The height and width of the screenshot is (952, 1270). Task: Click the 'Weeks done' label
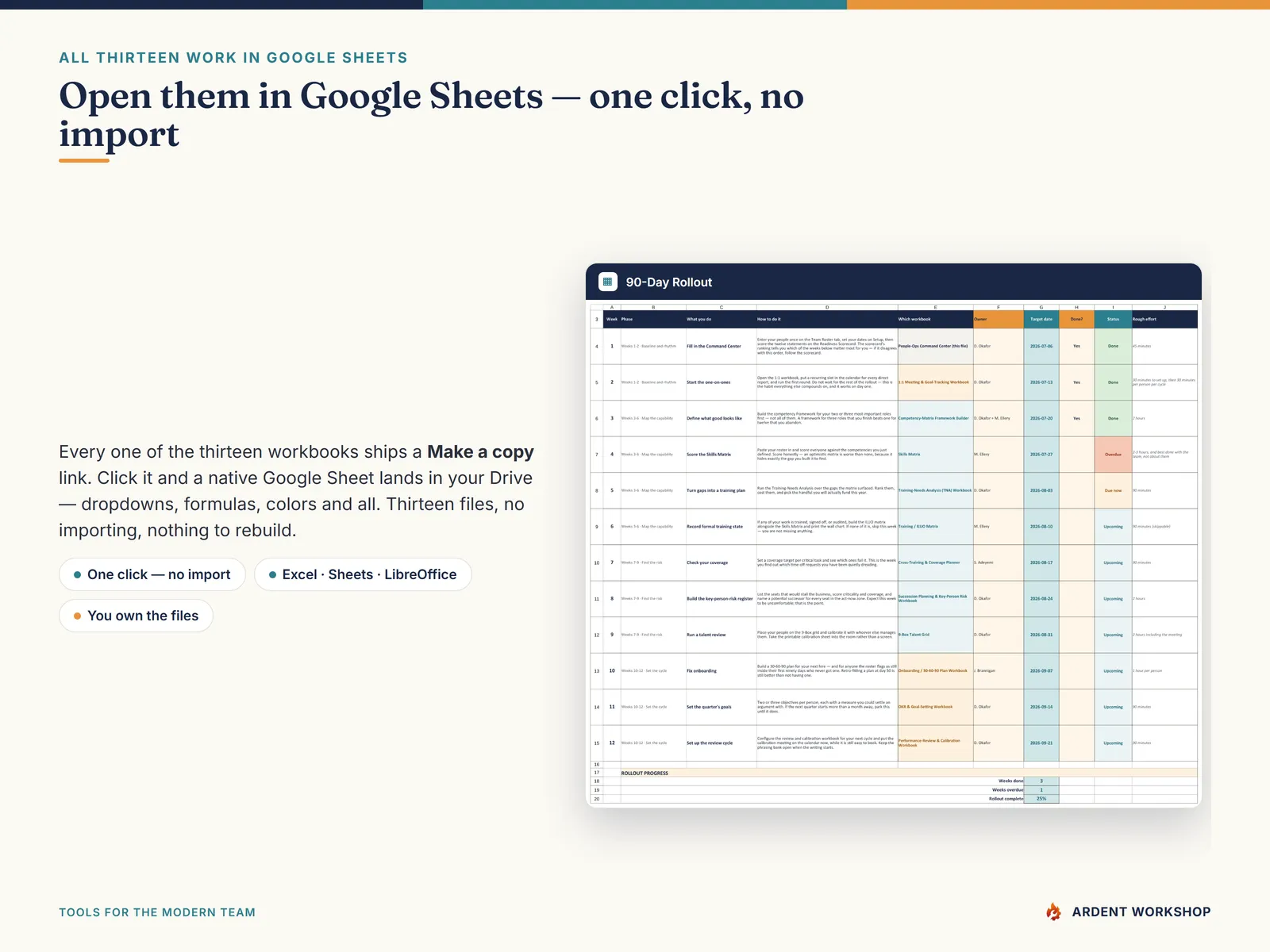pos(1010,781)
